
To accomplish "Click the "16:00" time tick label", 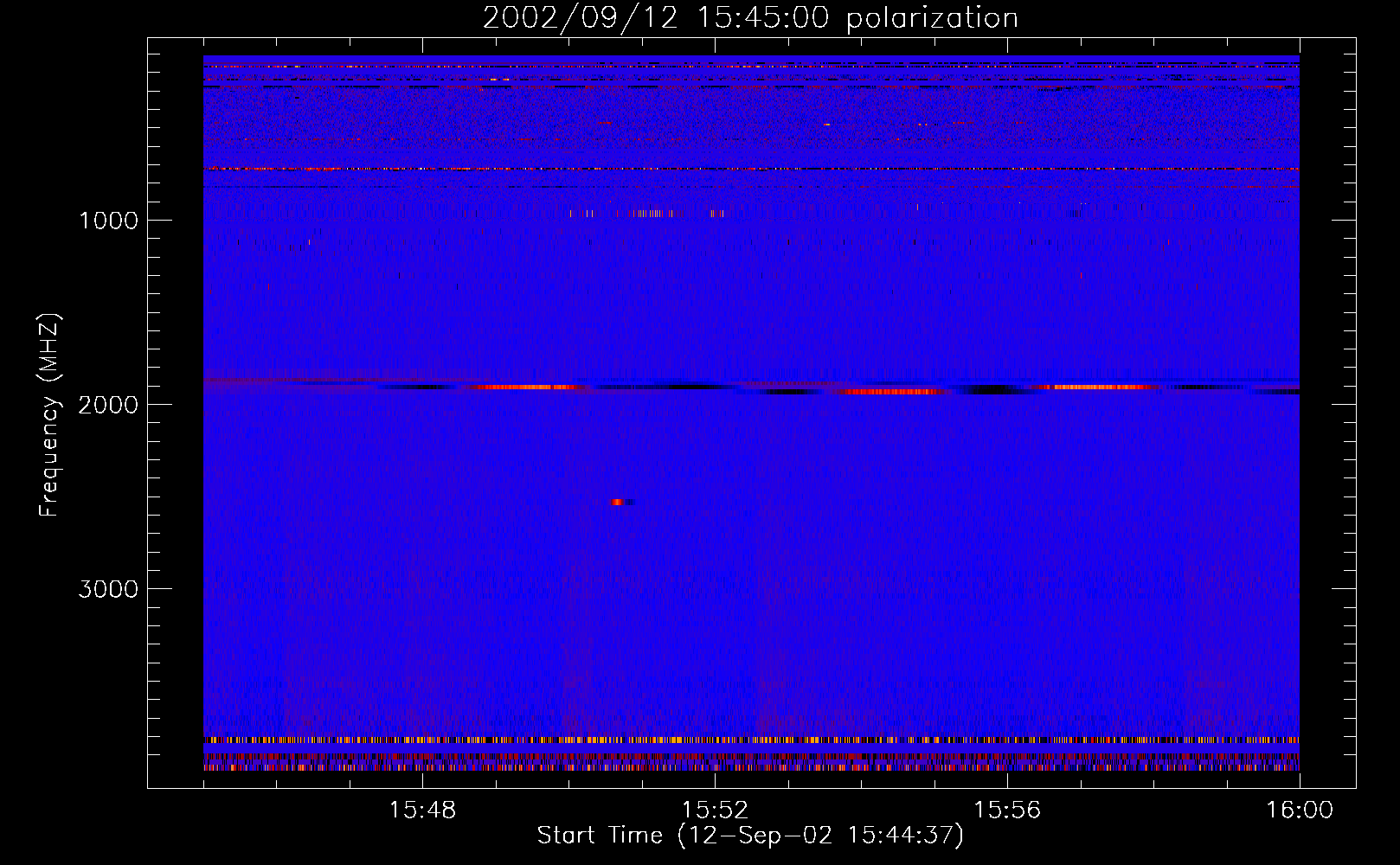I will [x=1300, y=811].
